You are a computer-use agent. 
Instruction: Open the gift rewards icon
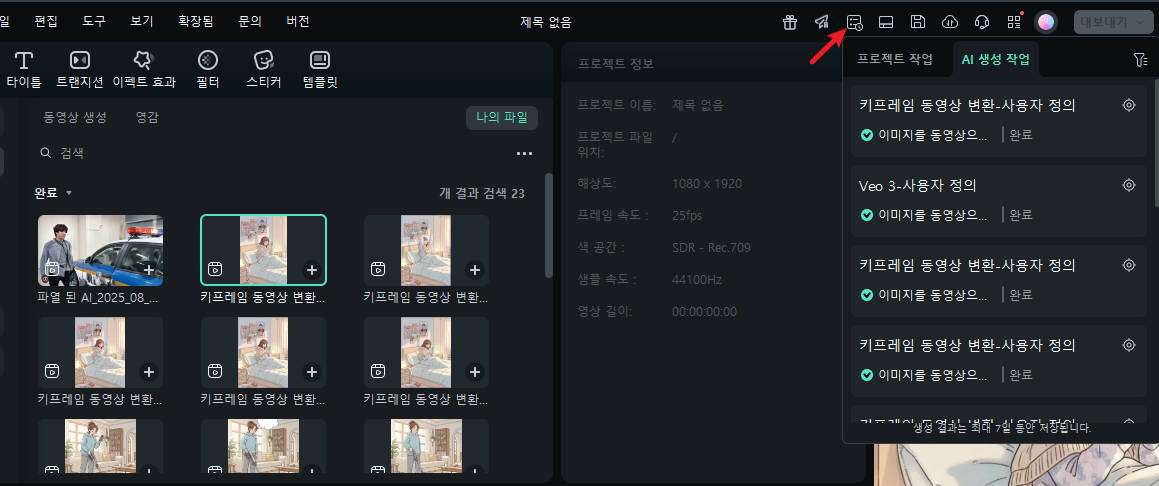pos(789,22)
